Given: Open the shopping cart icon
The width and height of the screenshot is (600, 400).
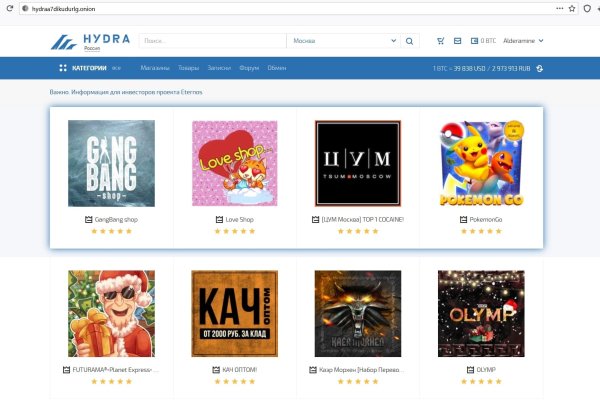Looking at the screenshot, I should pos(441,41).
